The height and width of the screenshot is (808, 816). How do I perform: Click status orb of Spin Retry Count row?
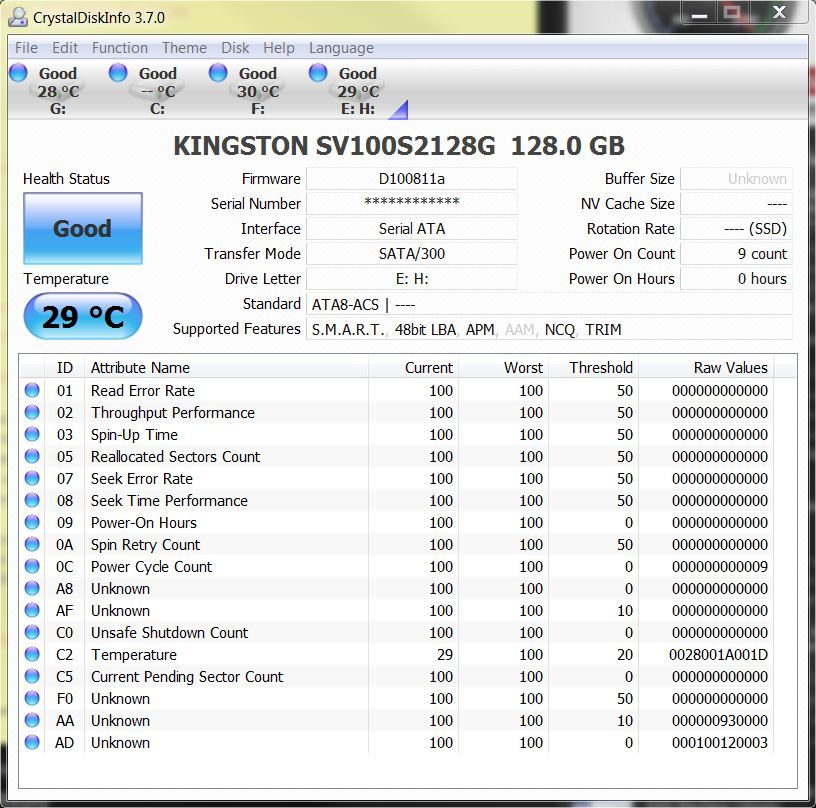pos(32,544)
